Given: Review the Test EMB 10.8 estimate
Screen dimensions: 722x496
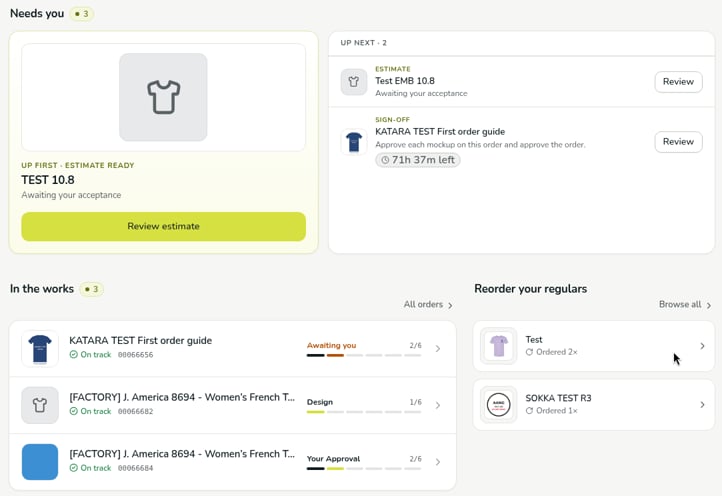Looking at the screenshot, I should tap(678, 82).
